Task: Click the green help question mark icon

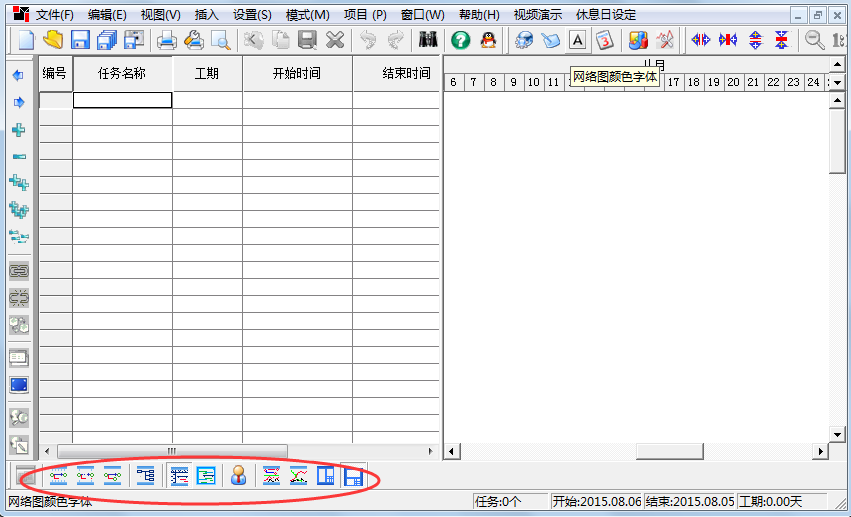Action: point(461,40)
